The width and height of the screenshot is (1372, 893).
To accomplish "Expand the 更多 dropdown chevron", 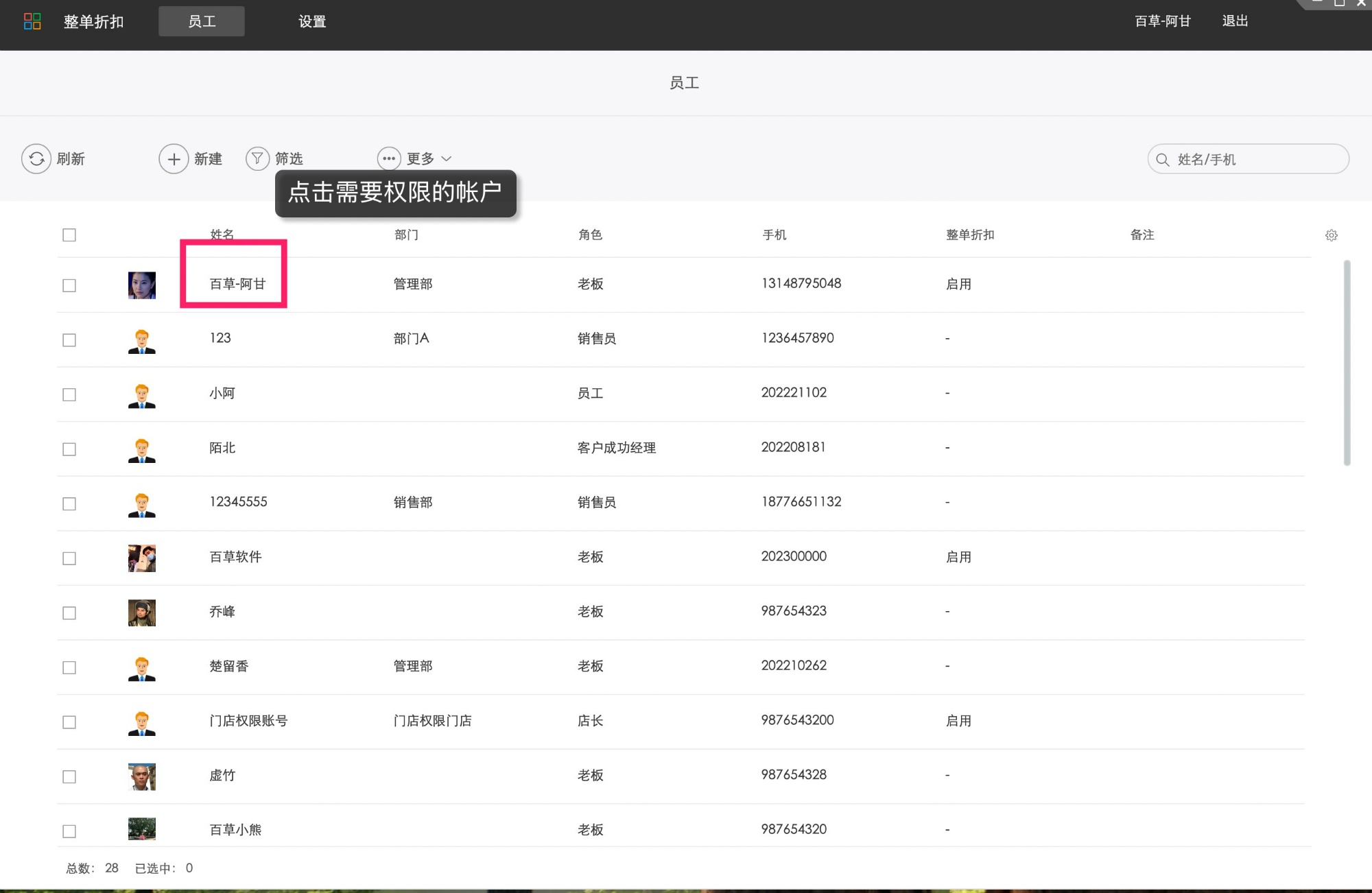I will [x=447, y=158].
